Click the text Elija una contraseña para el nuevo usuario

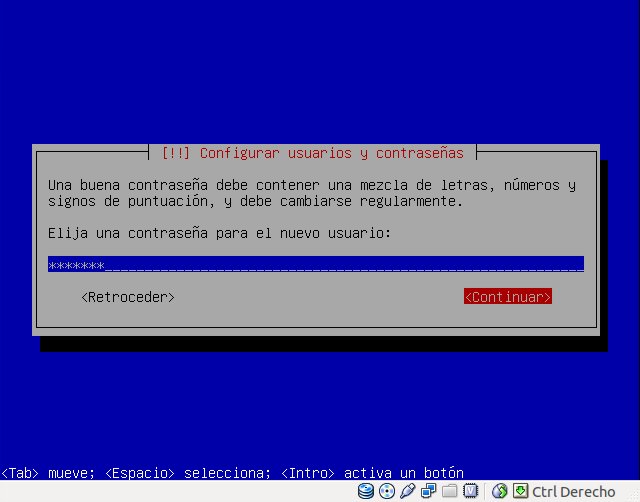pyautogui.click(x=219, y=233)
